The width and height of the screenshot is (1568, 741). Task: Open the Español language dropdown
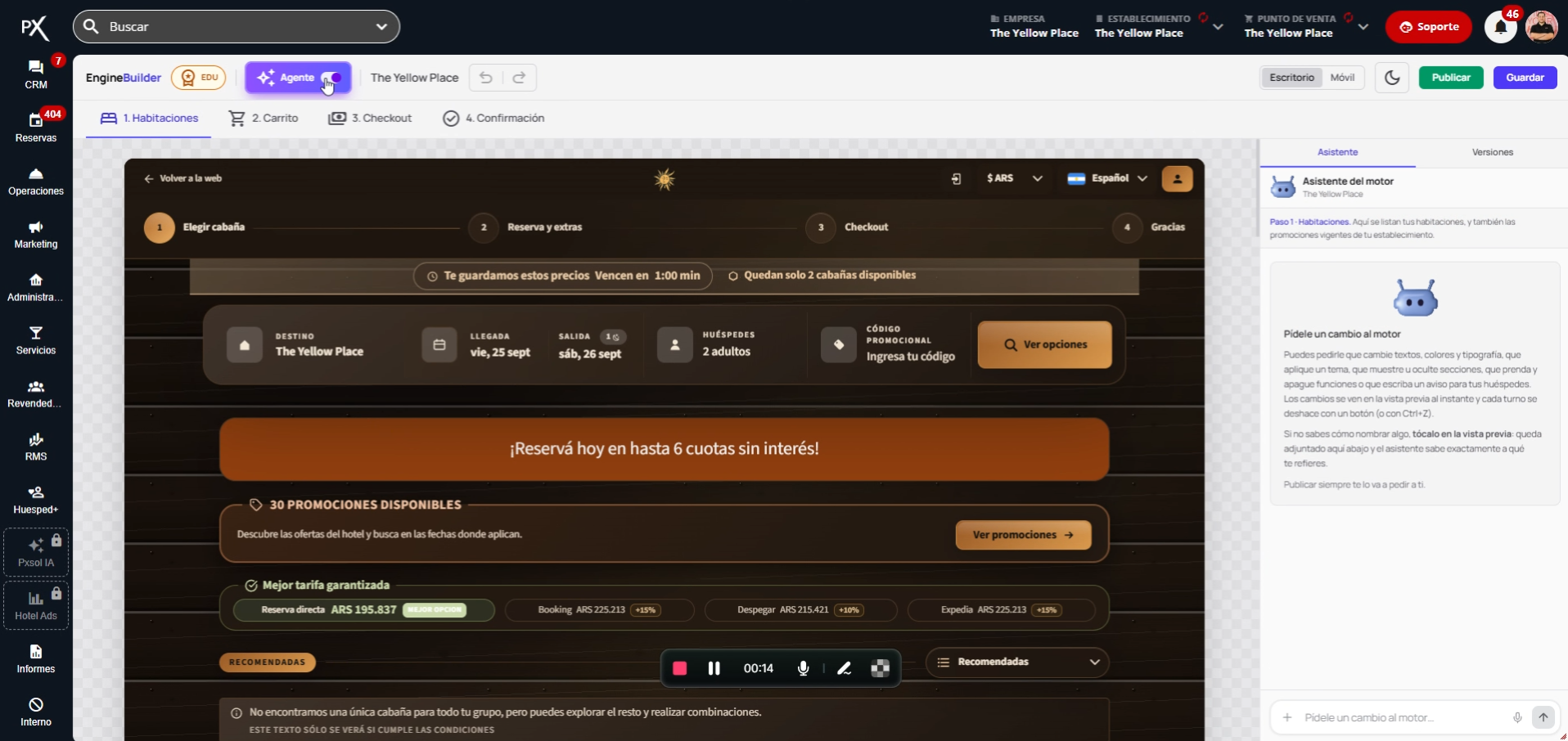[x=1107, y=178]
